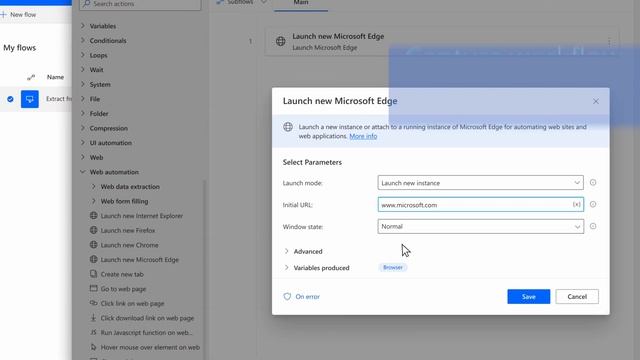Click the Cancel button
640x360 pixels.
577,297
